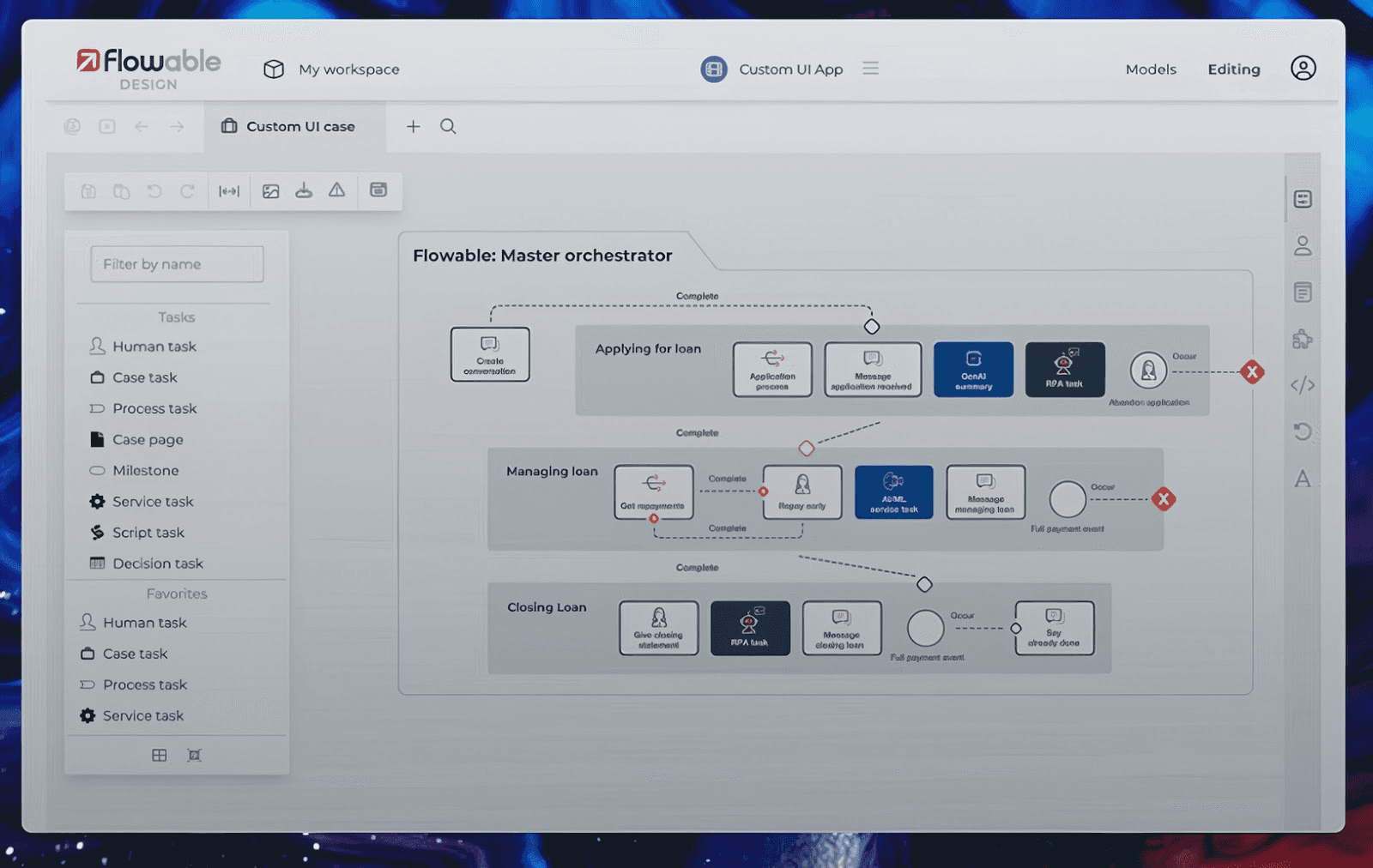Select the Say already done node

pyautogui.click(x=1055, y=628)
